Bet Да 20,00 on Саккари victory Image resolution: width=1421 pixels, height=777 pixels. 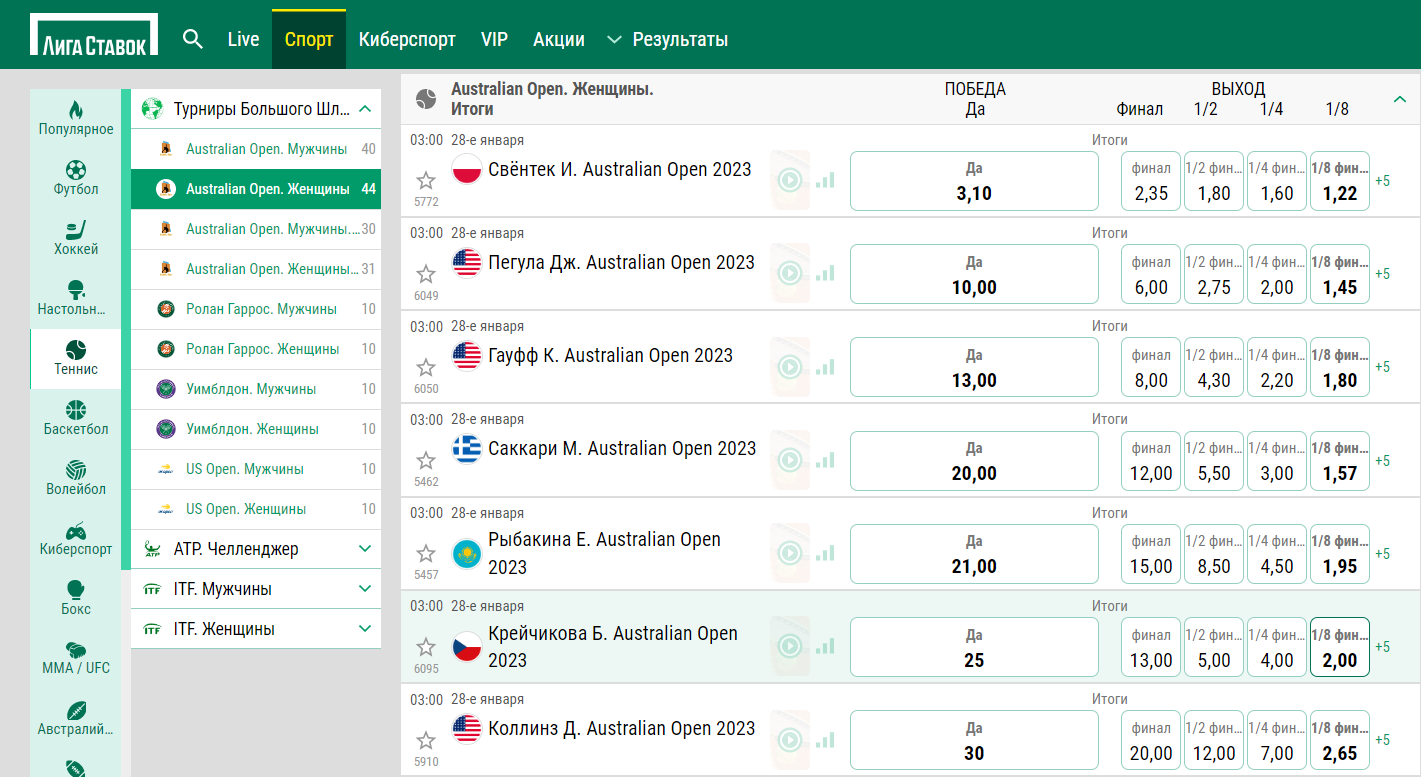click(x=974, y=461)
